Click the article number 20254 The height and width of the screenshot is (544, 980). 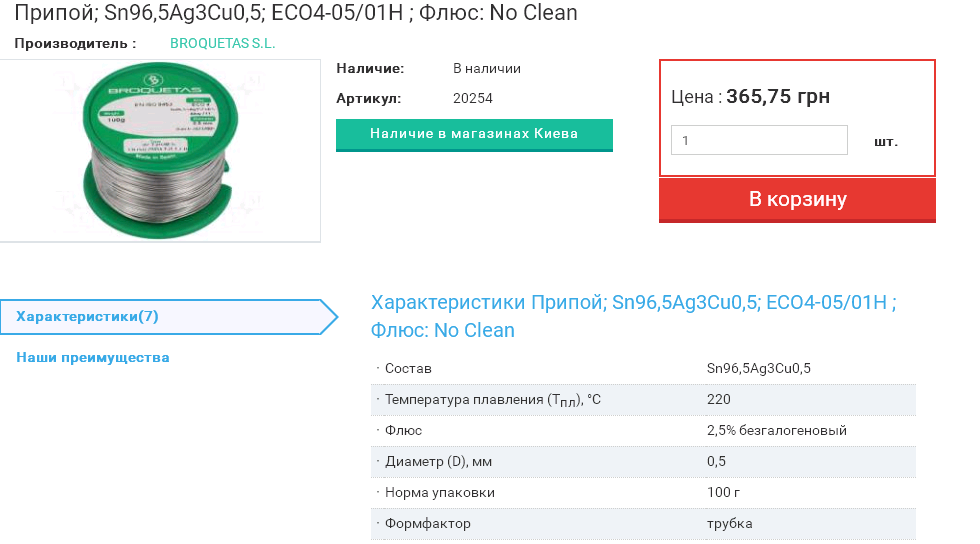473,98
